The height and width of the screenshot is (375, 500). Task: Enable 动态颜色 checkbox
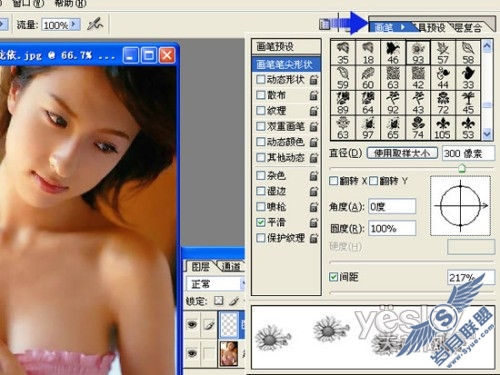click(x=261, y=142)
